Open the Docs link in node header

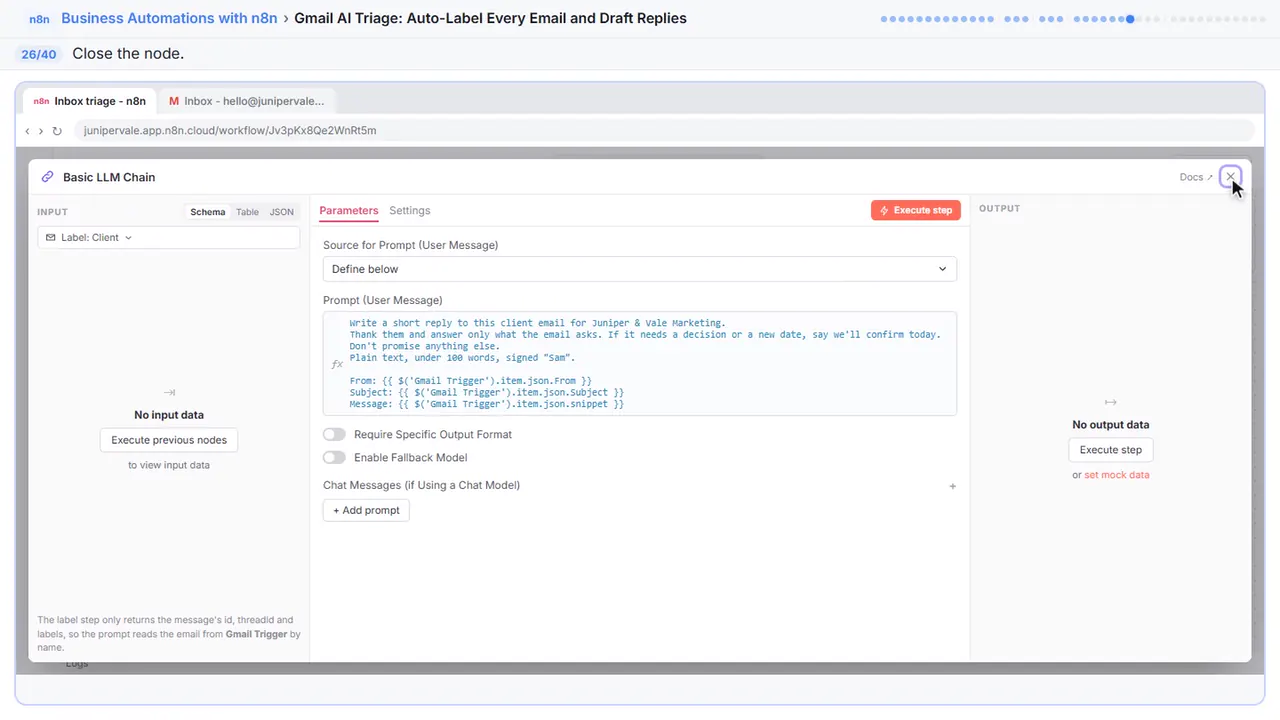tap(1196, 177)
